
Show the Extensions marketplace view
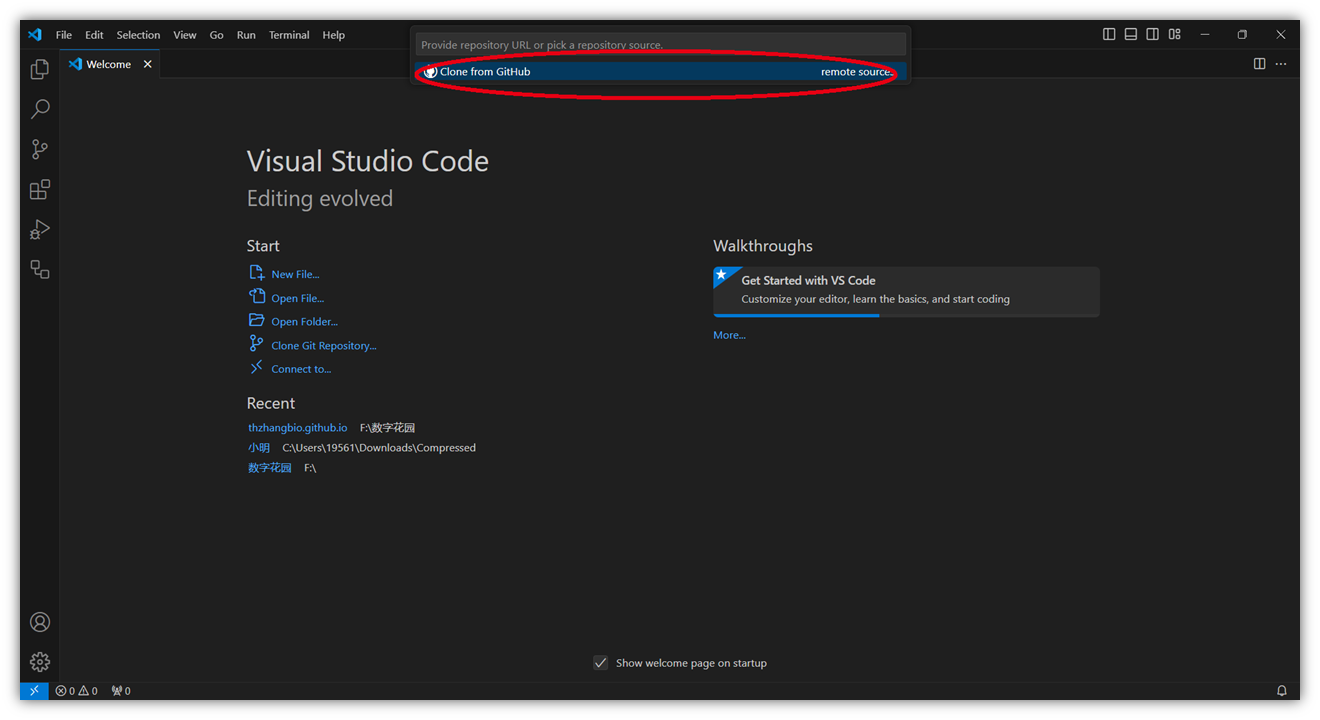click(x=40, y=189)
